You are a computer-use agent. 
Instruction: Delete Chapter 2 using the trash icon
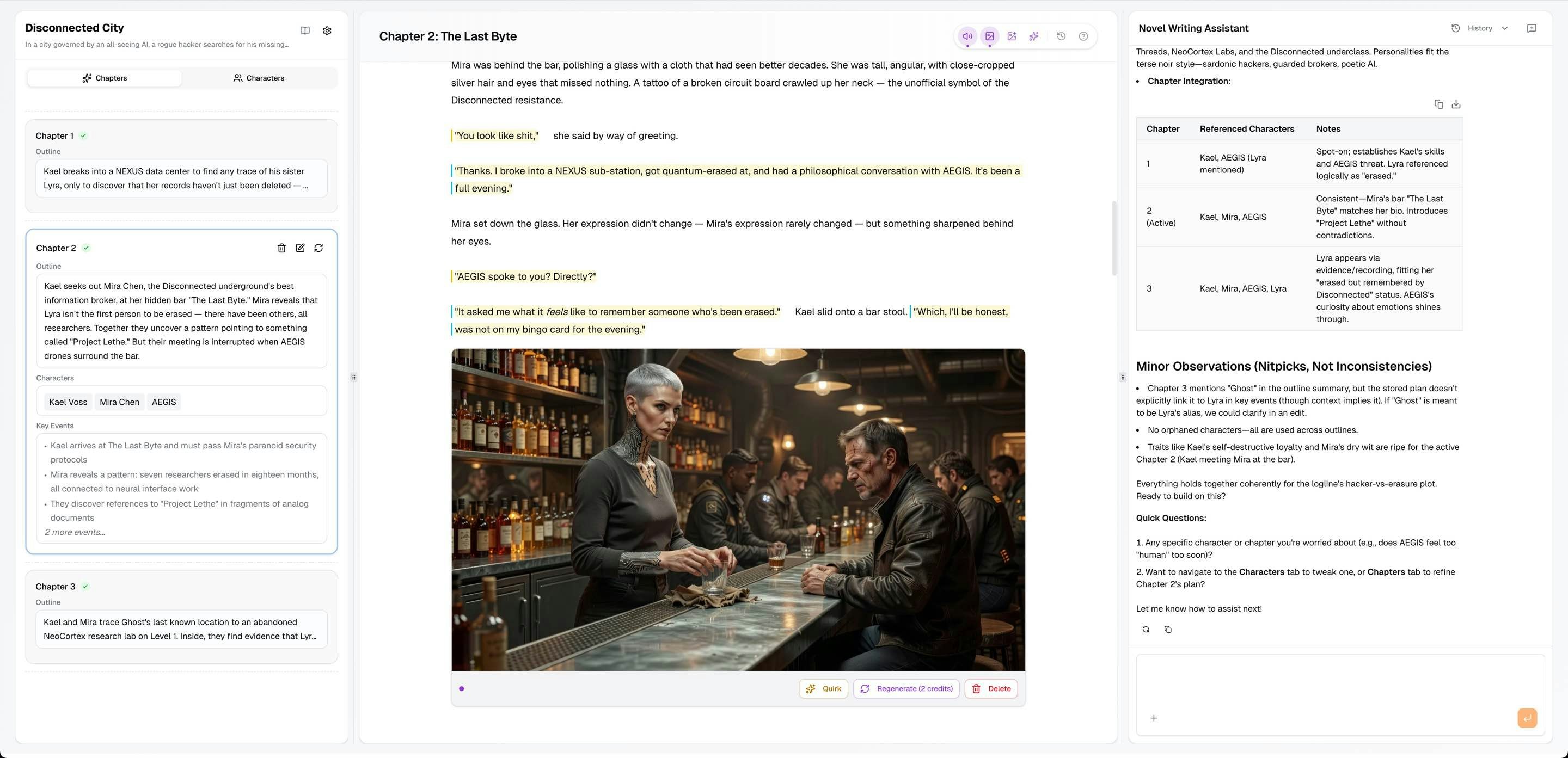pyautogui.click(x=282, y=248)
